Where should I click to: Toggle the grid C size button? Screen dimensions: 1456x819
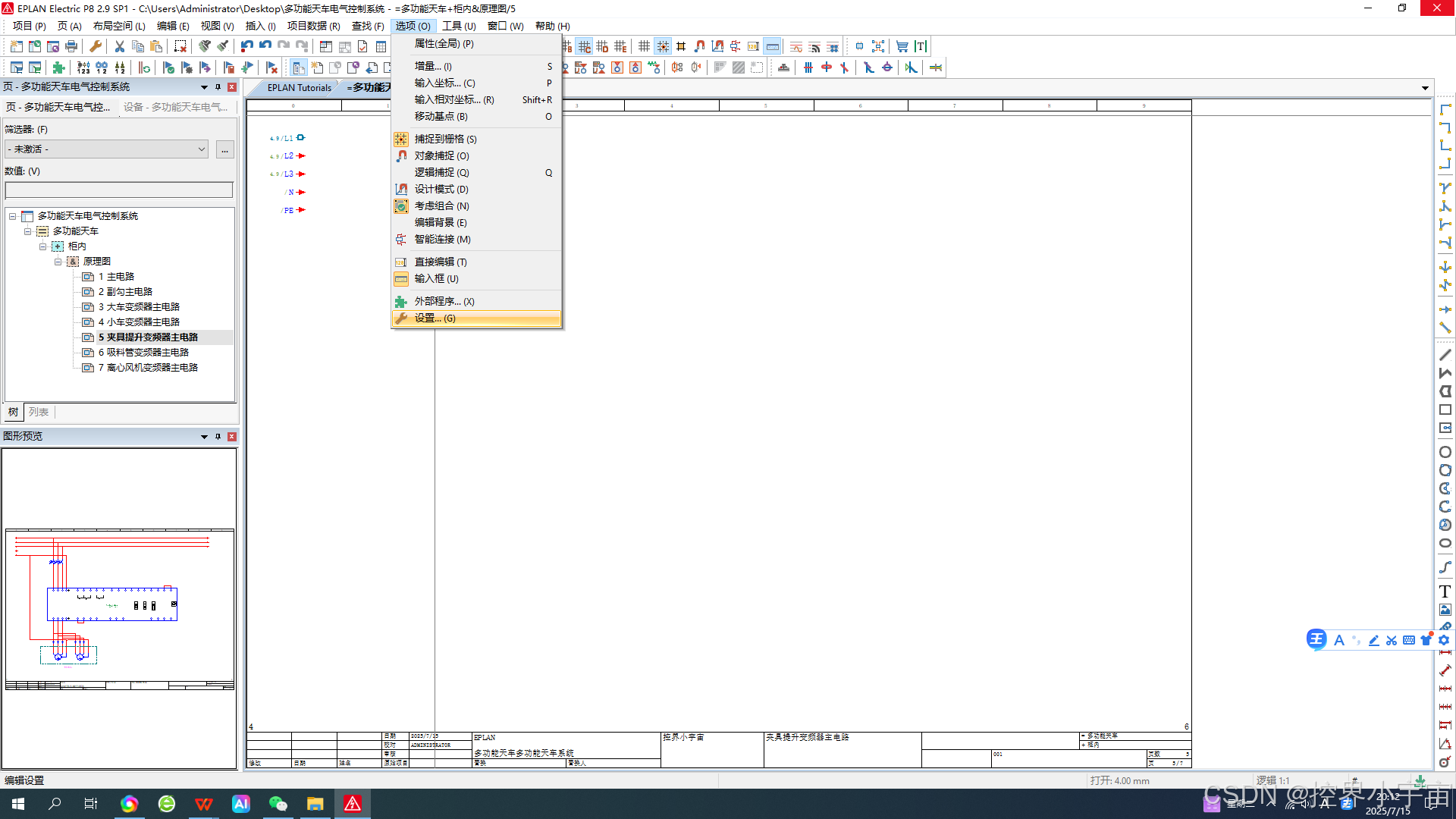[x=585, y=47]
